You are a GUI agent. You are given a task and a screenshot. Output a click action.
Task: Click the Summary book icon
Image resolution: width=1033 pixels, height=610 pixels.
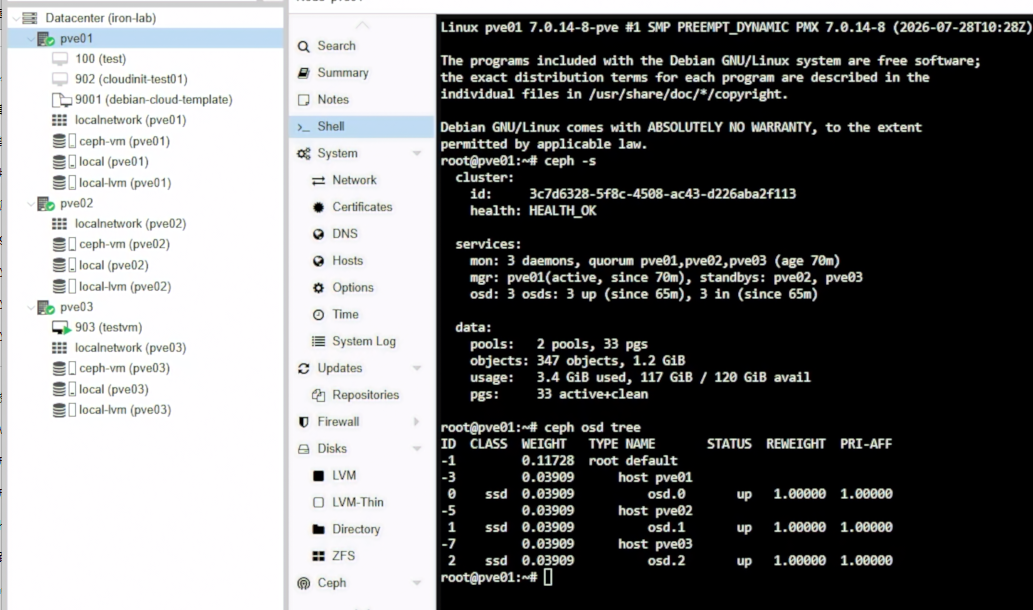click(304, 72)
